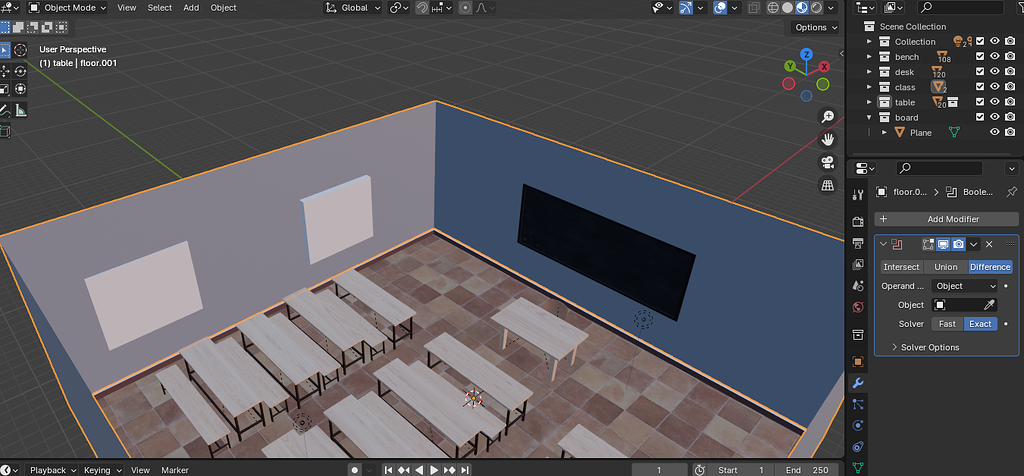This screenshot has height=476, width=1024.
Task: Click the Z axis on navigation gizmo
Action: pos(807,54)
